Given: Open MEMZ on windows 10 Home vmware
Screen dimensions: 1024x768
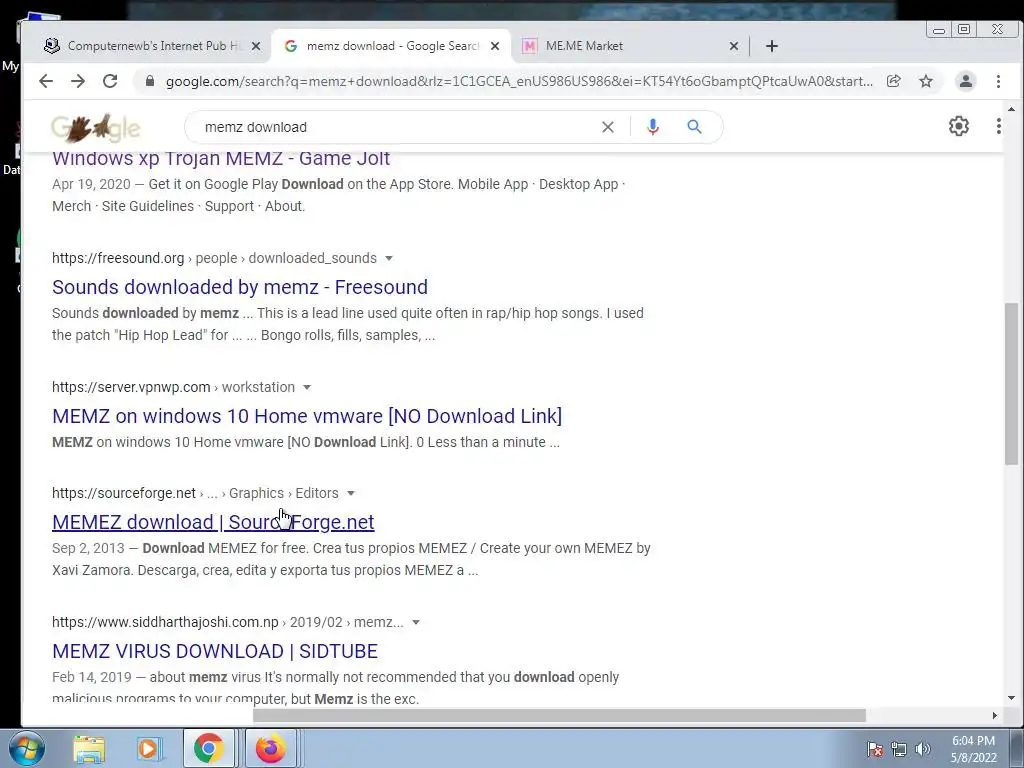Looking at the screenshot, I should (307, 416).
